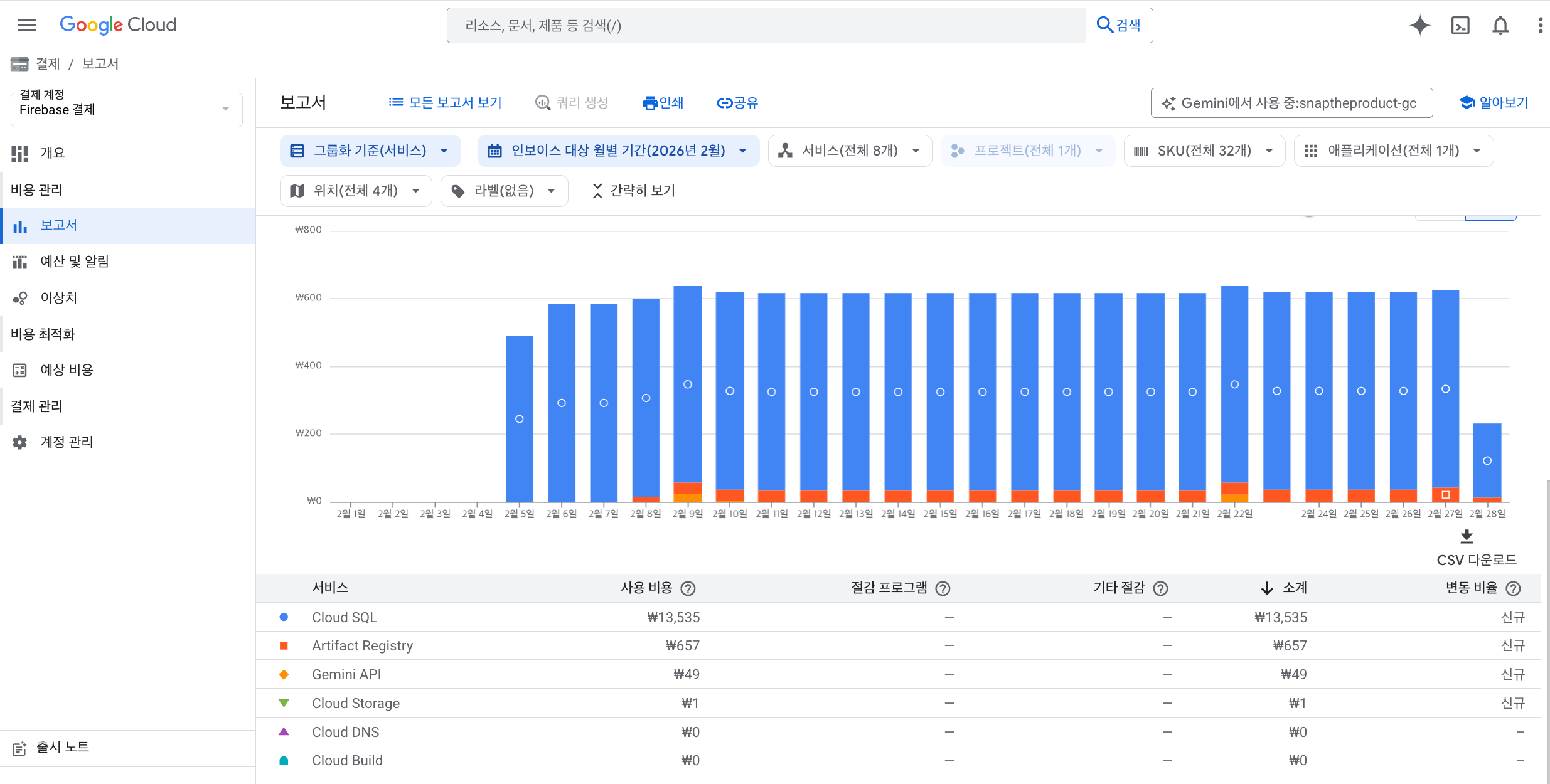Viewport: 1550px width, 784px height.
Task: Select 이상치 in the sidebar menu
Action: coord(58,298)
